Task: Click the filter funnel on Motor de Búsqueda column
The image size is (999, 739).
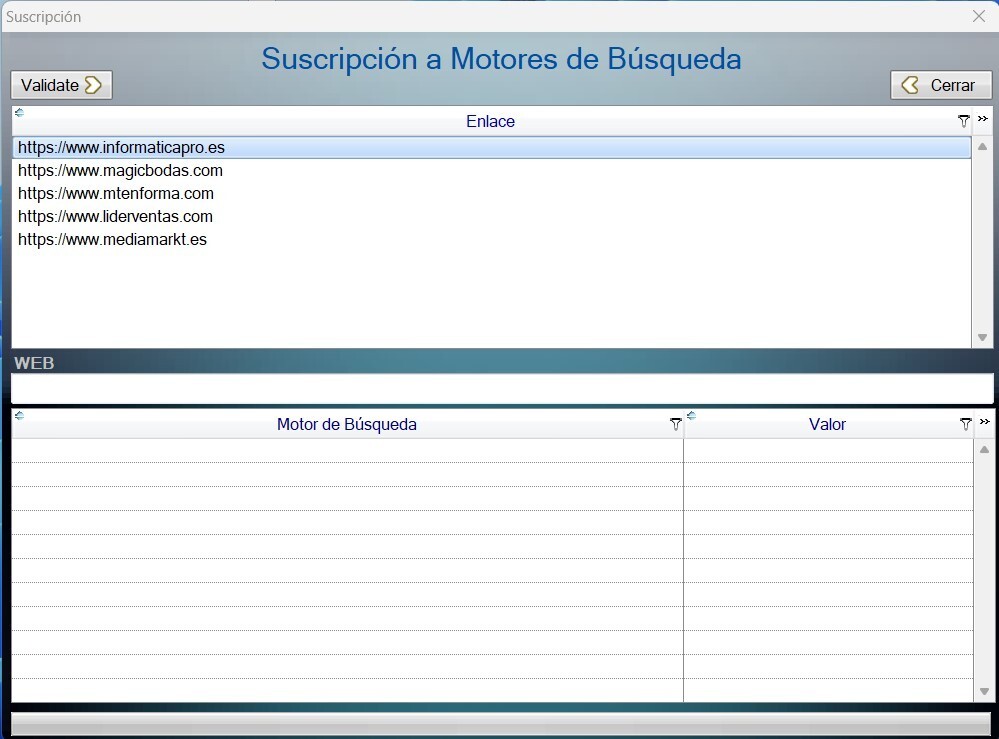Action: [676, 424]
